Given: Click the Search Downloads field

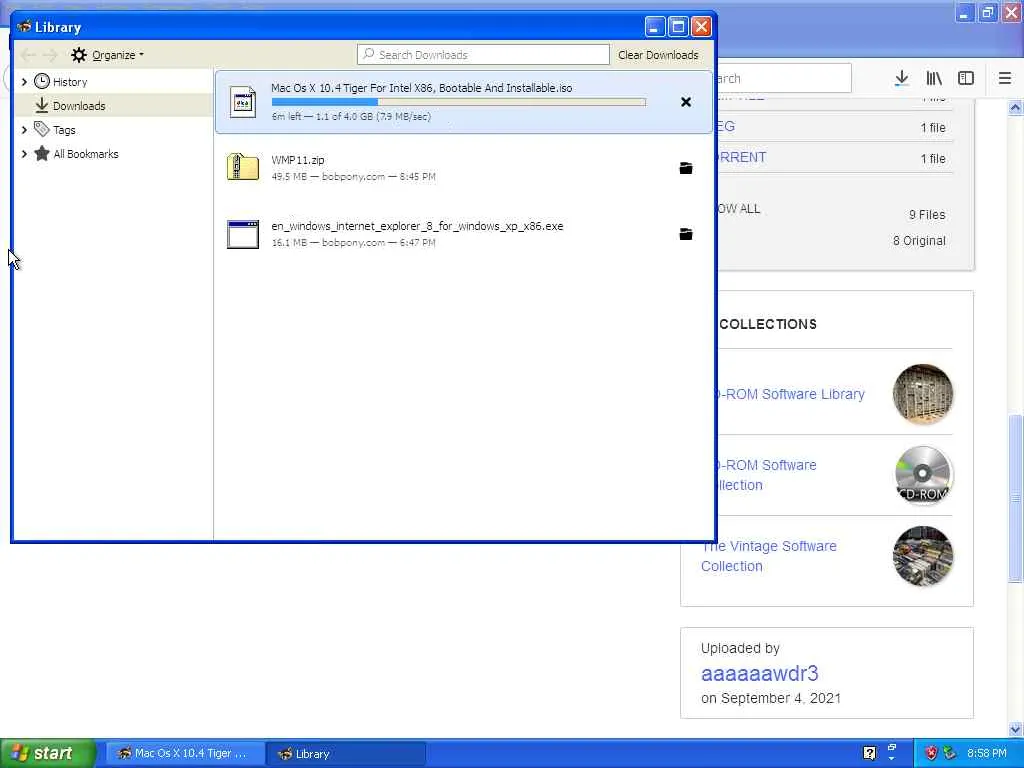Looking at the screenshot, I should click(483, 55).
